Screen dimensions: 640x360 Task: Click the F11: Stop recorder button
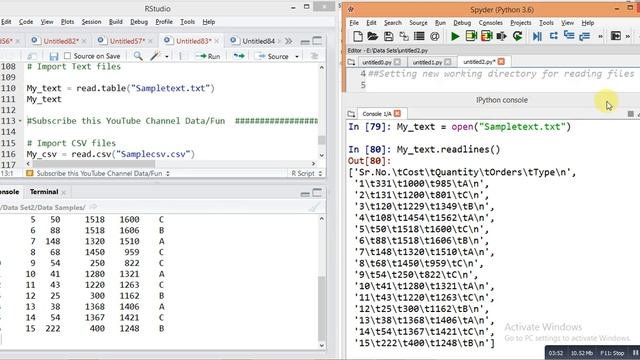click(x=612, y=353)
